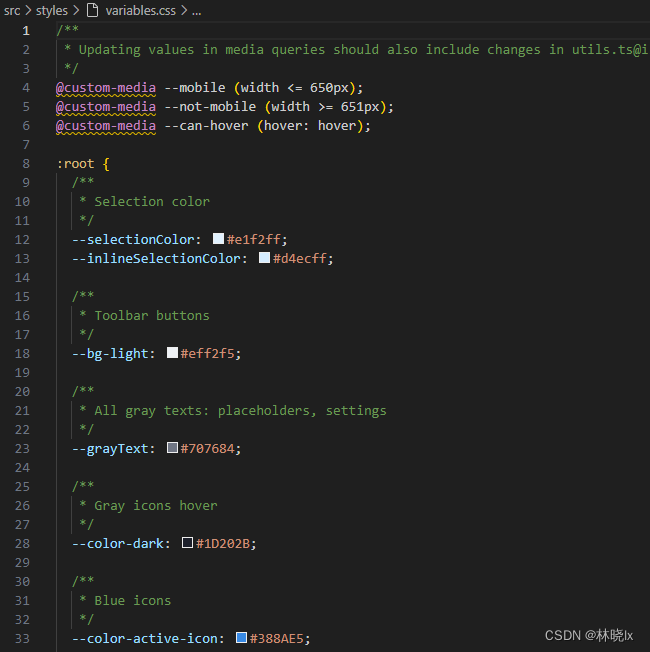Click line number 33 in the gutter
650x652 pixels.
22,638
